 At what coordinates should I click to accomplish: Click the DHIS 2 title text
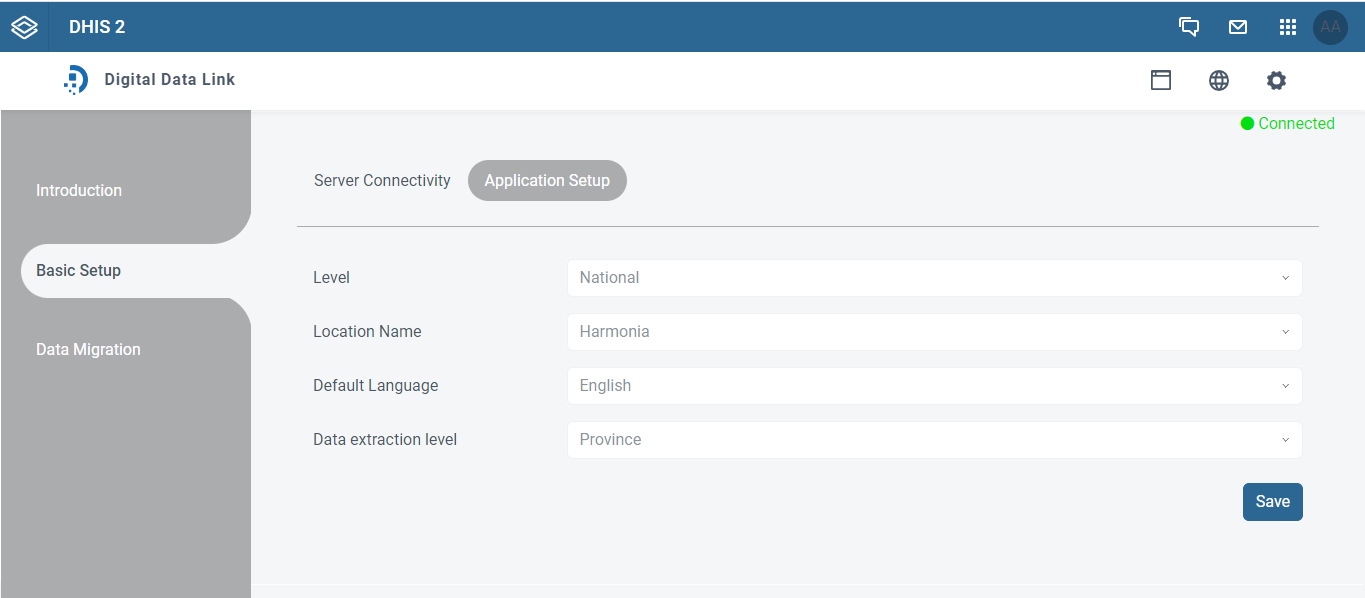(97, 27)
